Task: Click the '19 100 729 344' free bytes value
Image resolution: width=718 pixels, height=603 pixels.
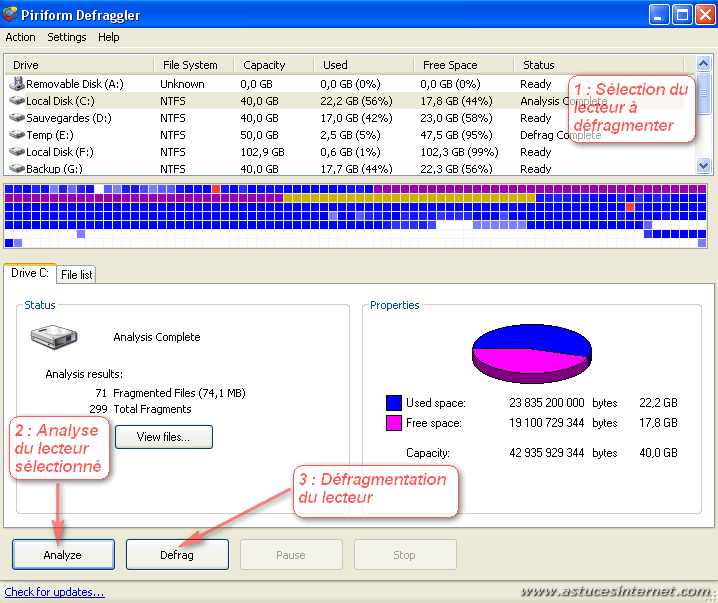Action: tap(547, 423)
